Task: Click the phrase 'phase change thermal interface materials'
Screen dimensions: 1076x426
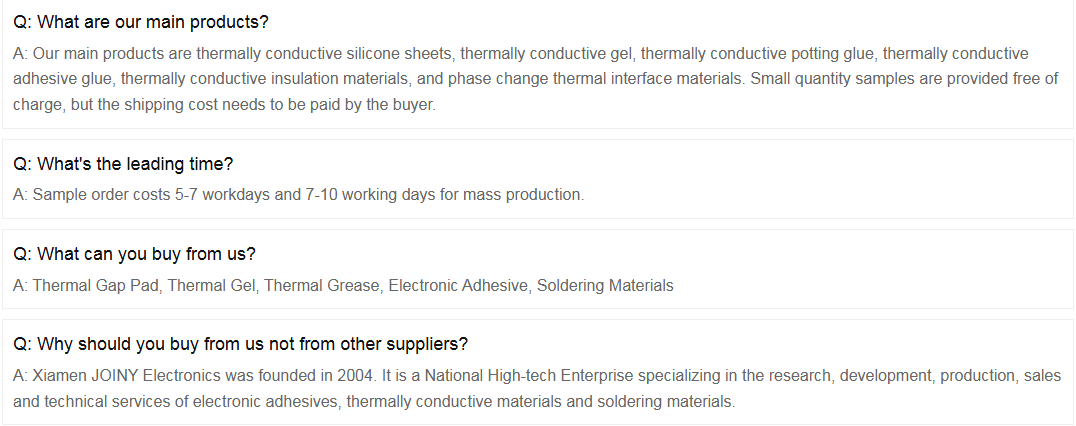Action: [596, 79]
